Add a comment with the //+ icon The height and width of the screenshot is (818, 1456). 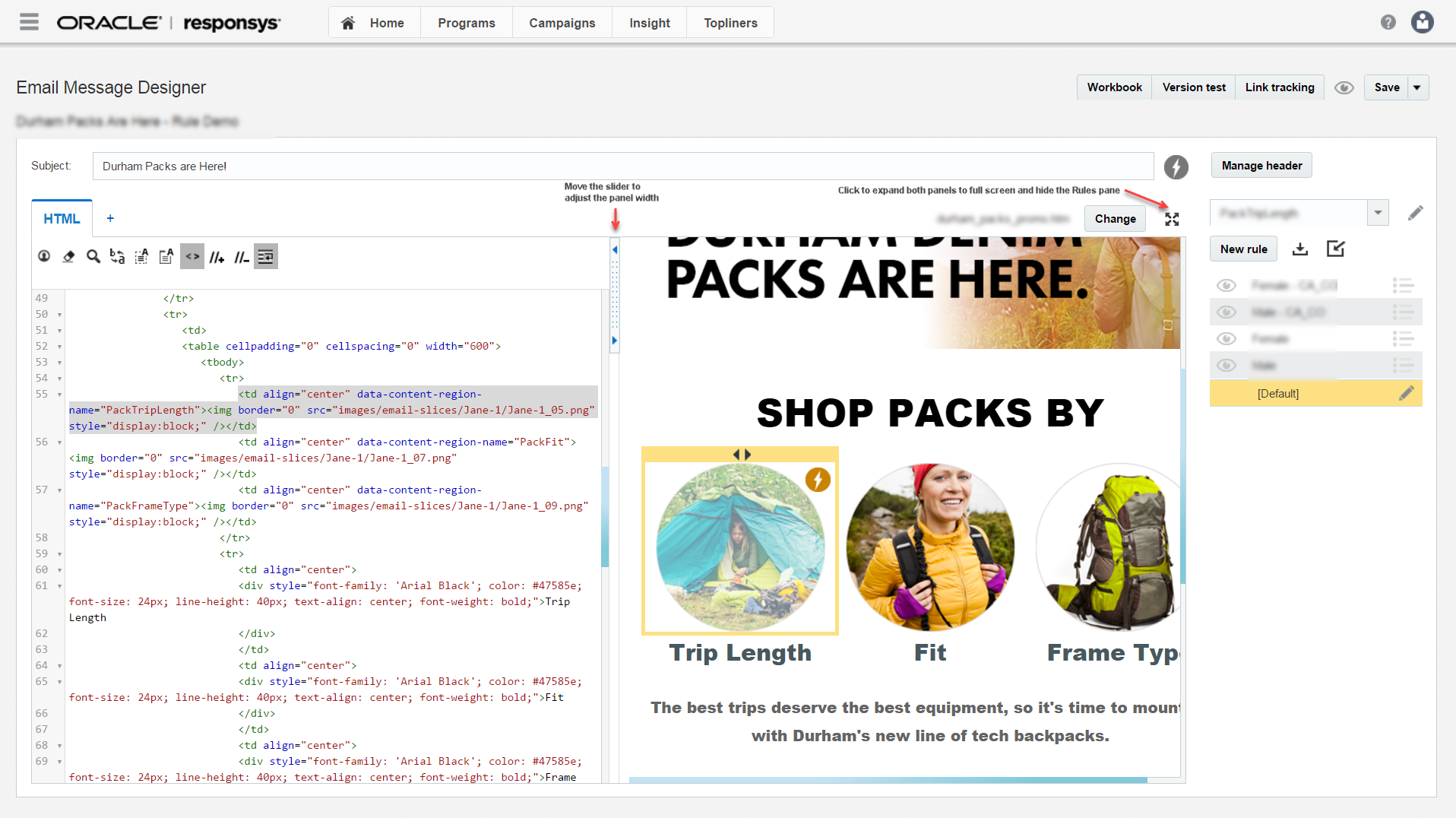pyautogui.click(x=217, y=257)
